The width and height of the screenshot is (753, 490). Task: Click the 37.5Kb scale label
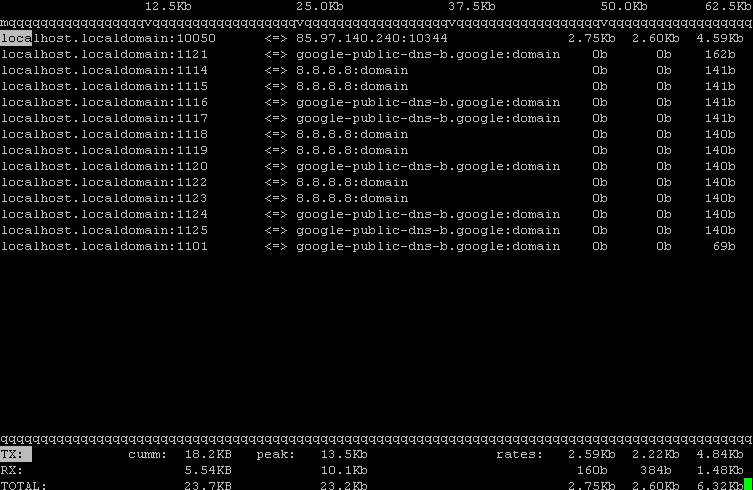point(472,6)
